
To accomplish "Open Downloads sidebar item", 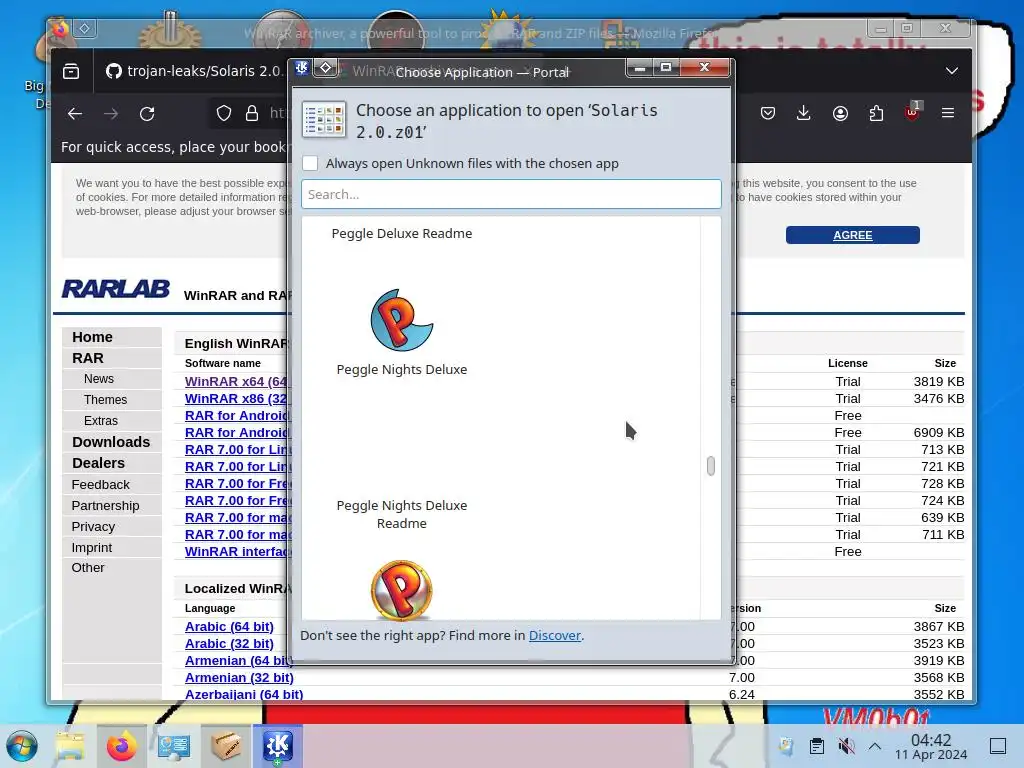I will [x=111, y=442].
